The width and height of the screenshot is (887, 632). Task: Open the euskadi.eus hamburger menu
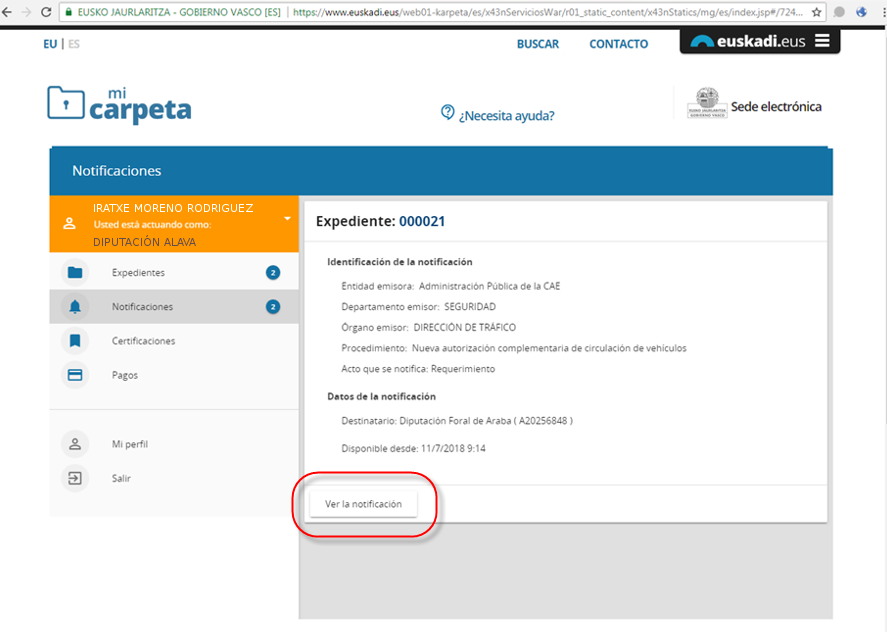(x=822, y=41)
